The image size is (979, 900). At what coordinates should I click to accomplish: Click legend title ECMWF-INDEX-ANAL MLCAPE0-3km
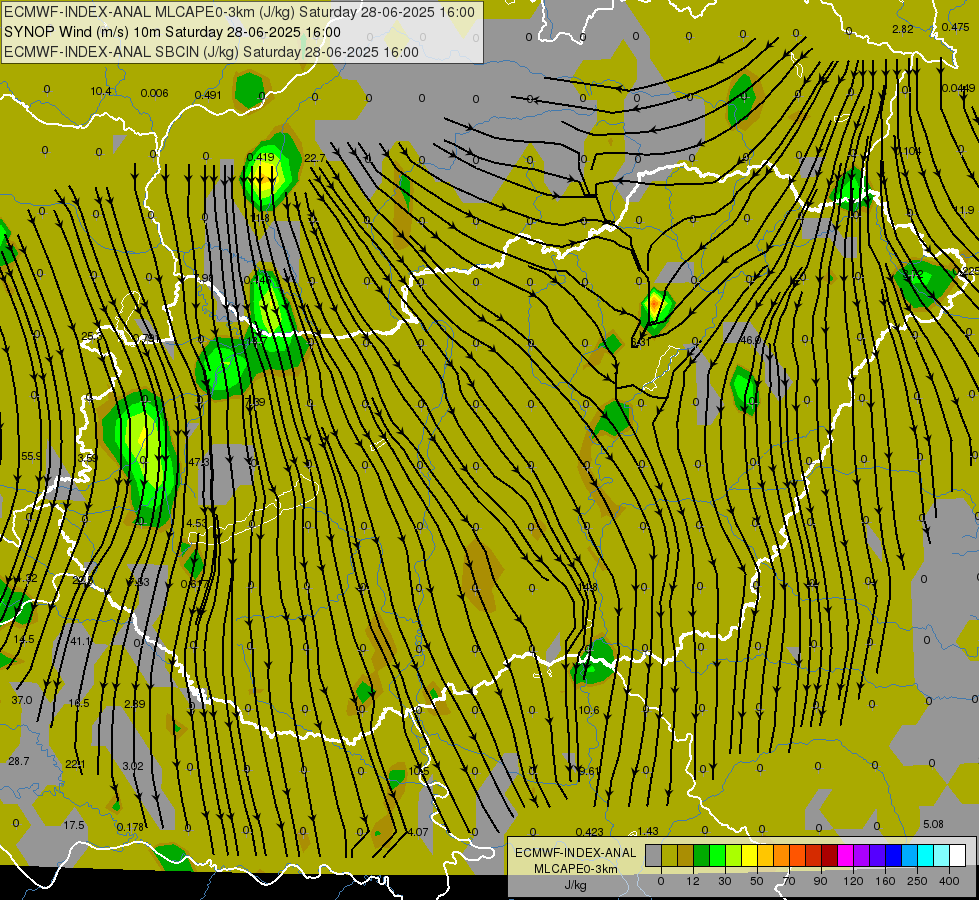[575, 861]
